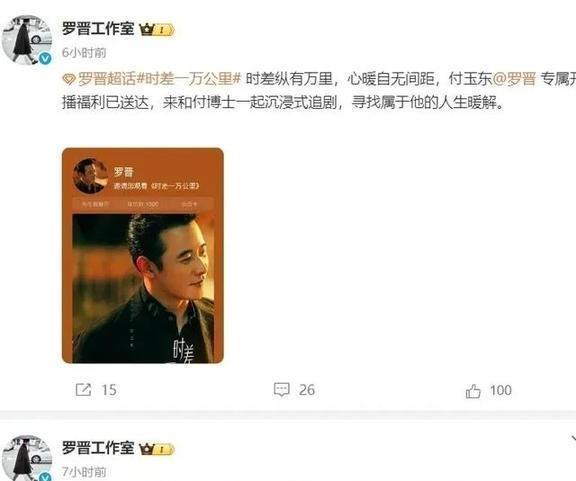This screenshot has width=576, height=481.
Task: Click the 6小时前 timestamp
Action: click(x=84, y=53)
